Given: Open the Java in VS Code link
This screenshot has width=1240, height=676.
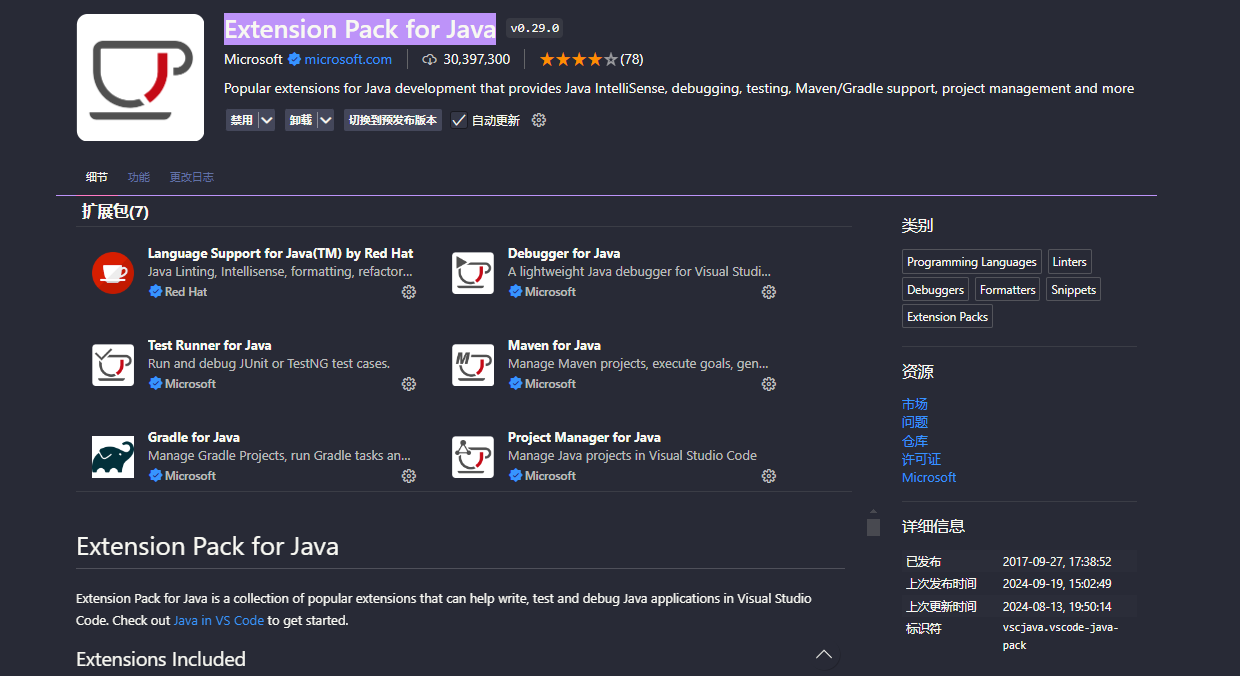Looking at the screenshot, I should (218, 620).
